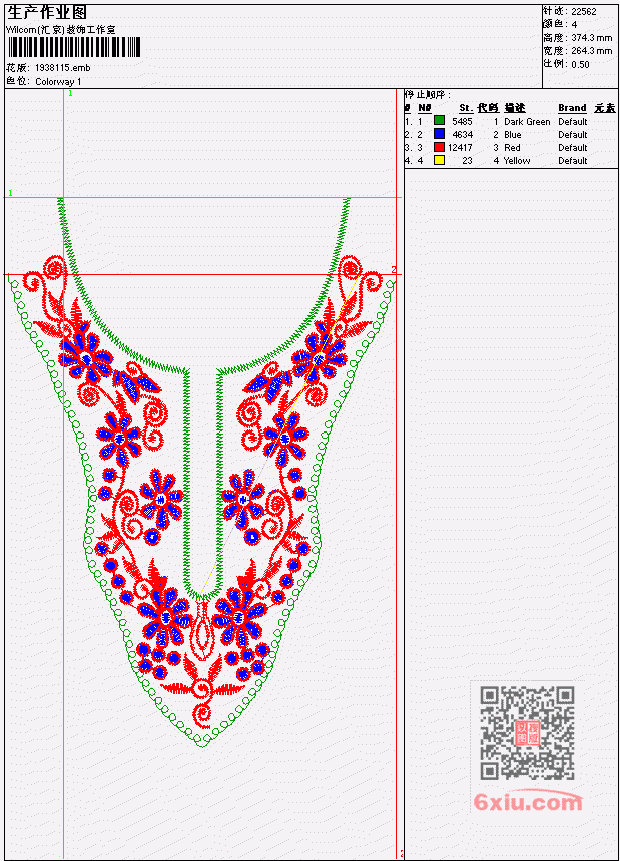Screen dimensions: 620x861
Task: Click stitch count "4634" in Blue row
Action: click(462, 135)
